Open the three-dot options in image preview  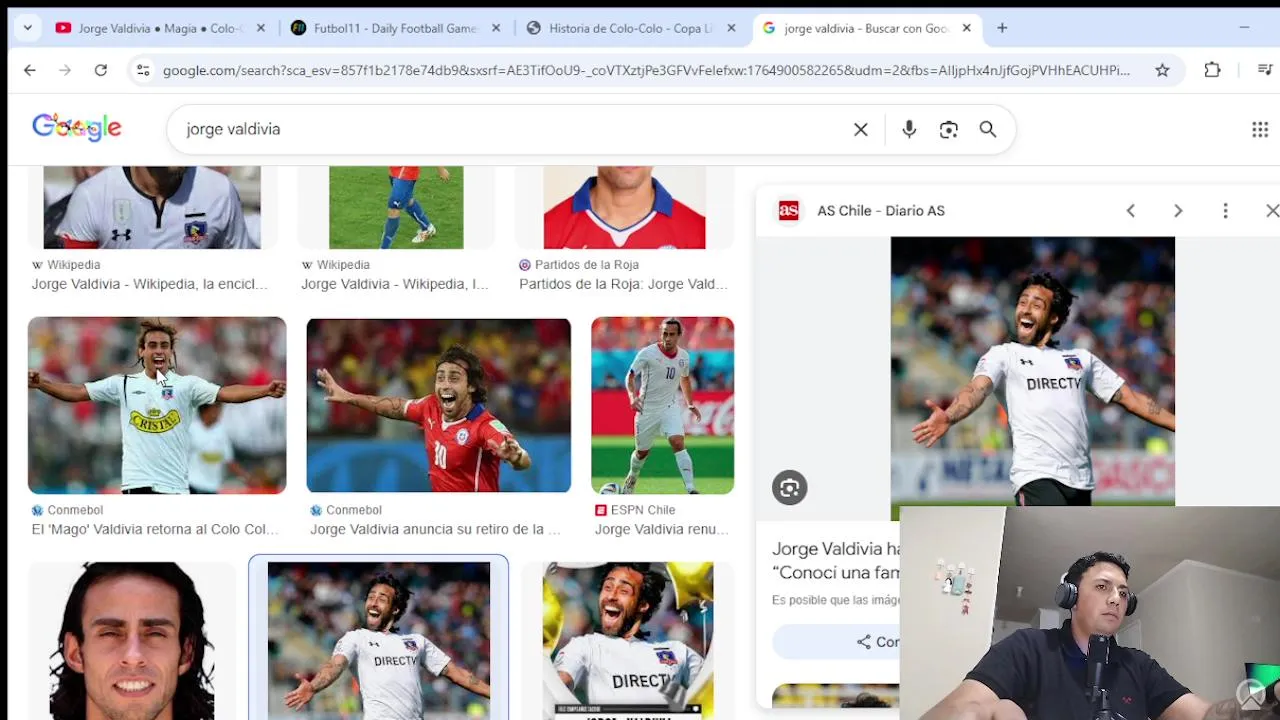coord(1225,211)
